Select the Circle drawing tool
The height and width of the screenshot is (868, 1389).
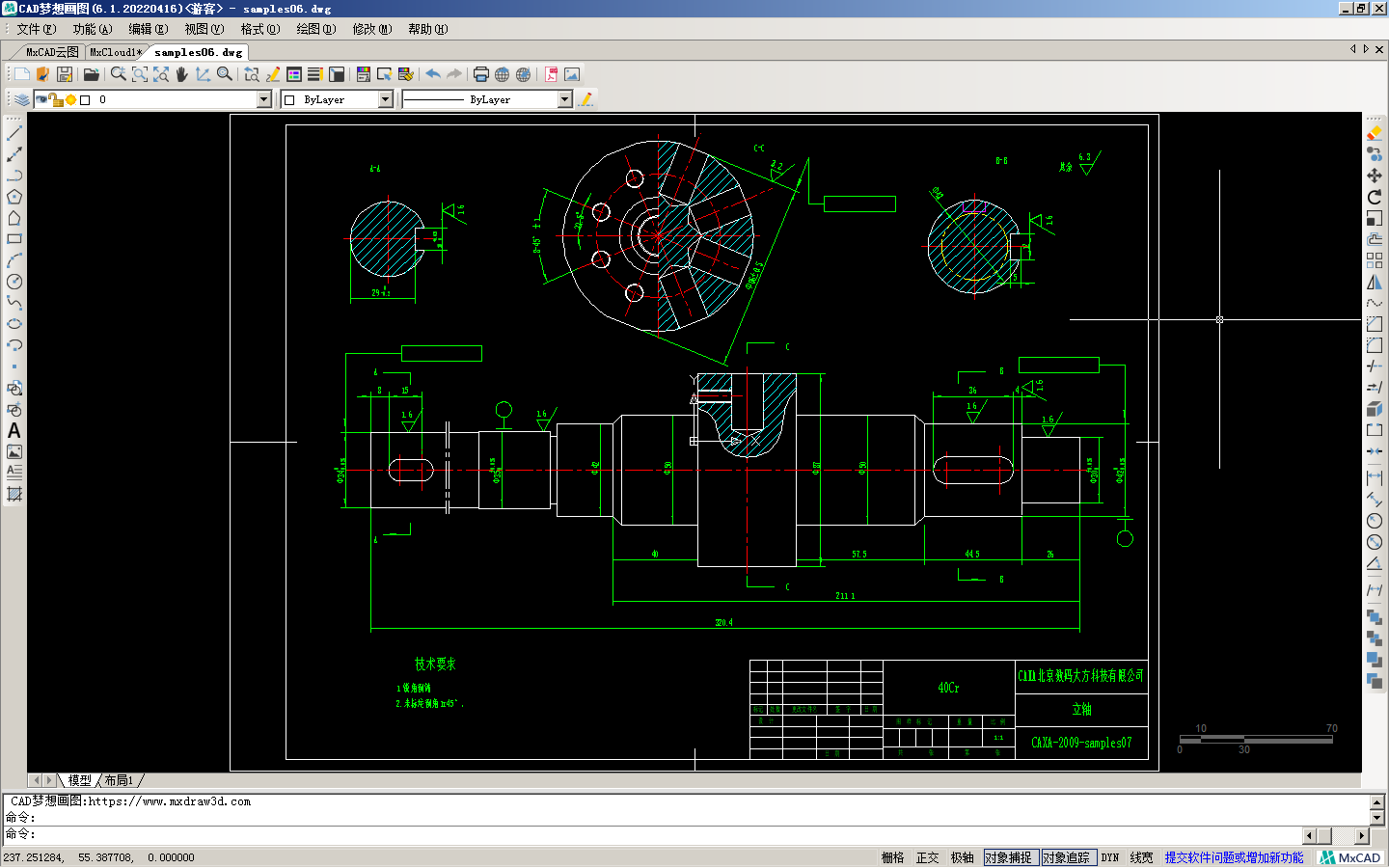click(14, 282)
